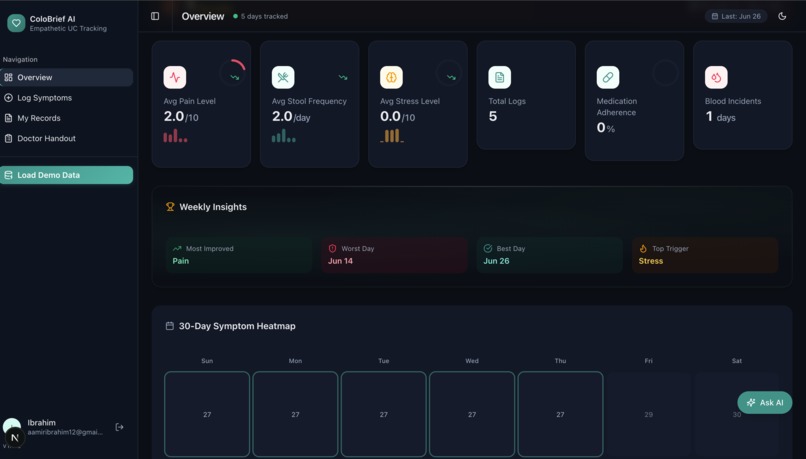Click the 'Weekly Insights' heading
The image size is (806, 459).
click(213, 207)
